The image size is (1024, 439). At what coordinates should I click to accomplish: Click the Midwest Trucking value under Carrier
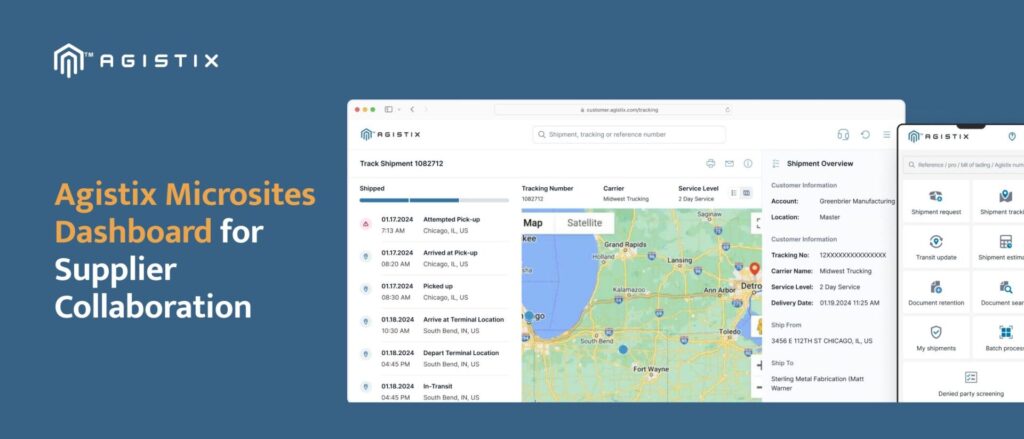pyautogui.click(x=626, y=199)
